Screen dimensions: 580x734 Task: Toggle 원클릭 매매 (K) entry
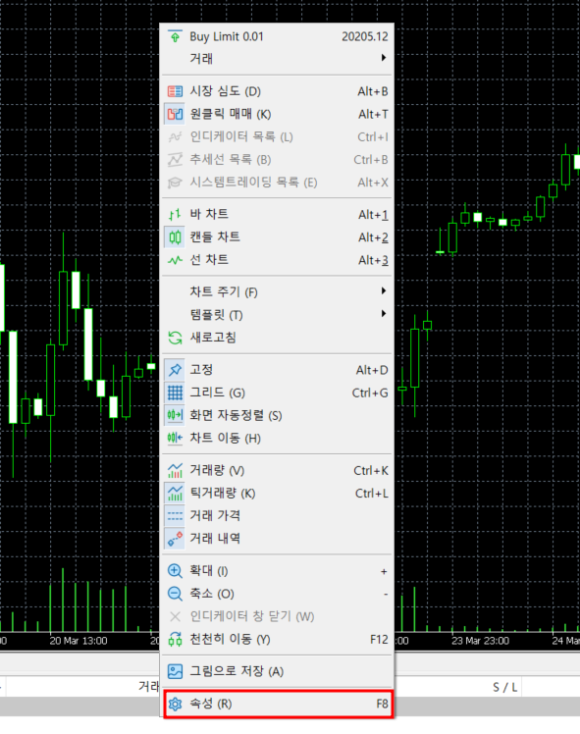tap(277, 114)
